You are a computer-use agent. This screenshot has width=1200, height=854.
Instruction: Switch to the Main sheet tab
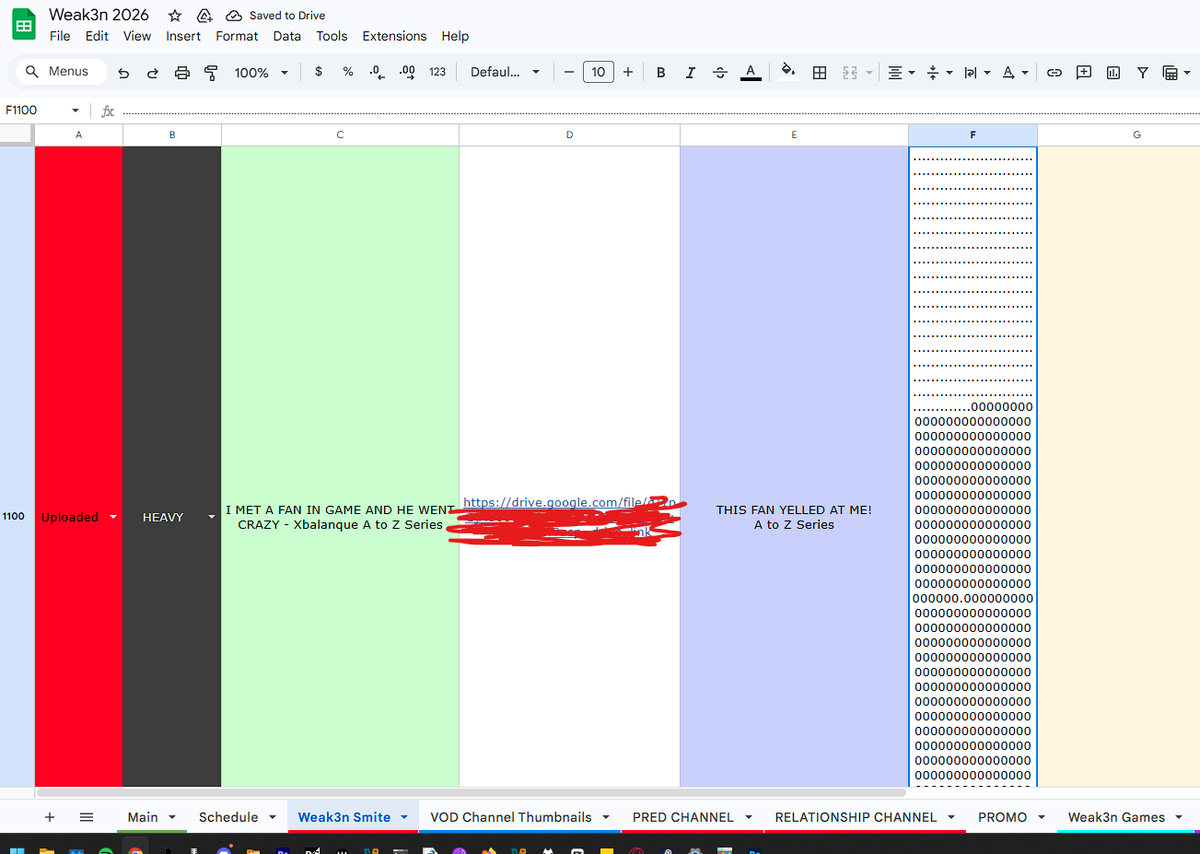143,817
